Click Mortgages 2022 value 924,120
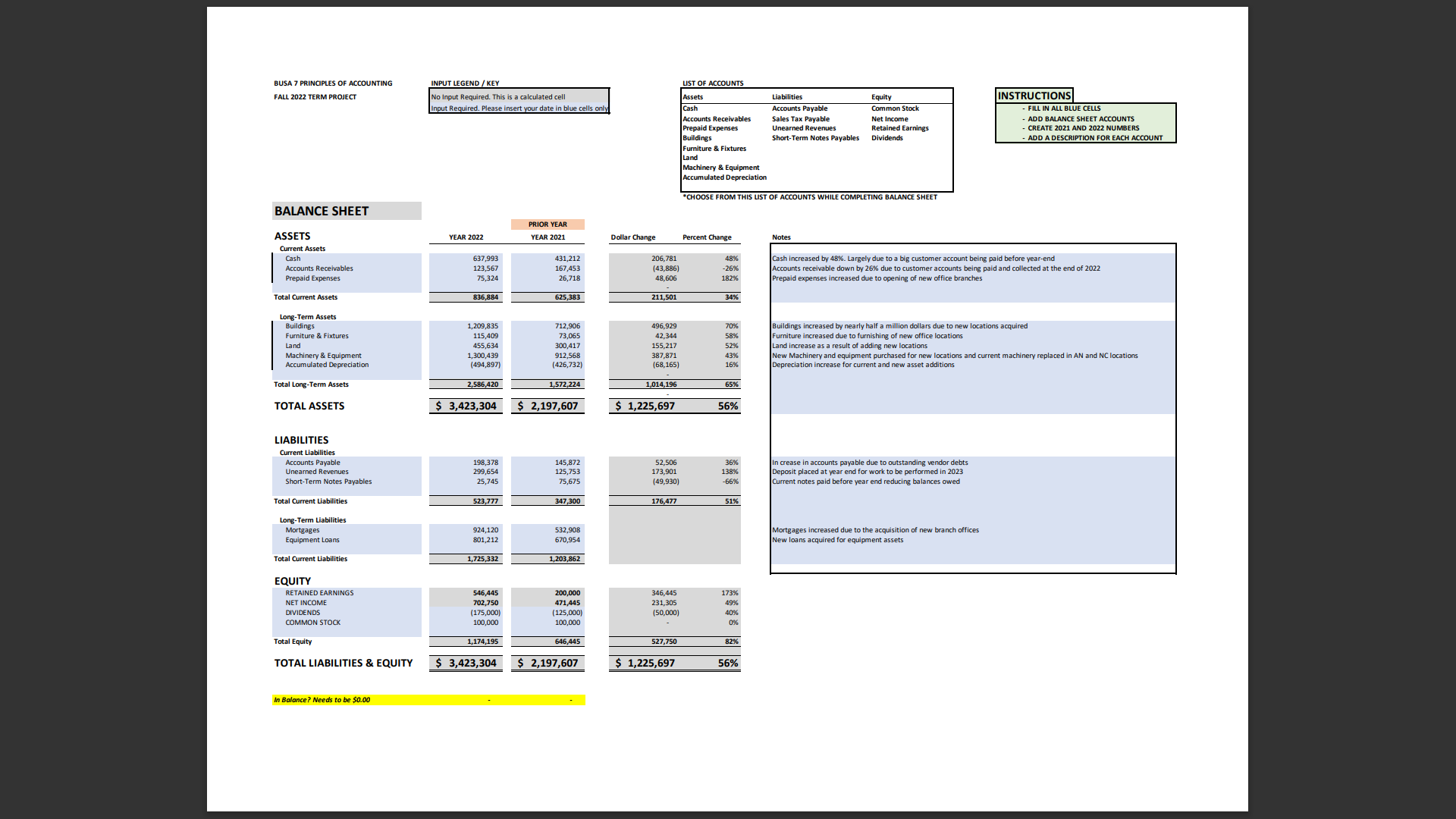 (x=485, y=530)
